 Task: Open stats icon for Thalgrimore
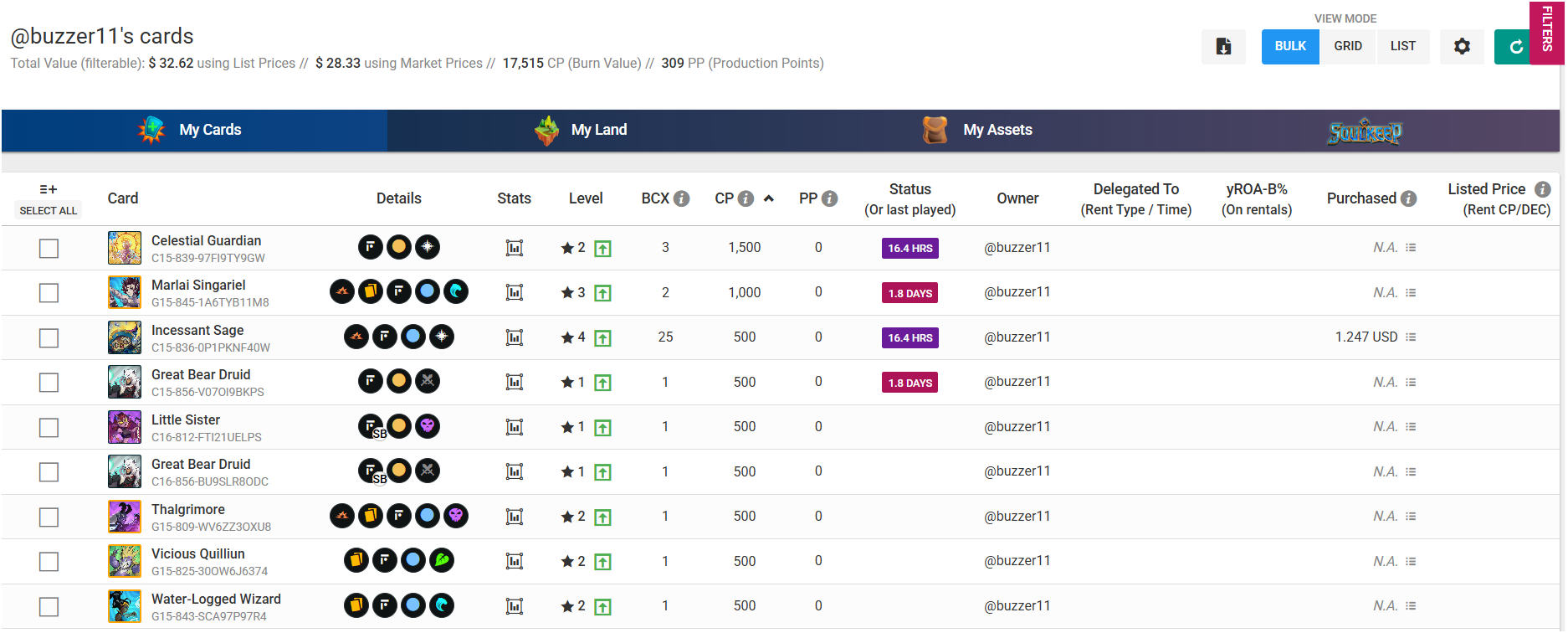[x=515, y=517]
